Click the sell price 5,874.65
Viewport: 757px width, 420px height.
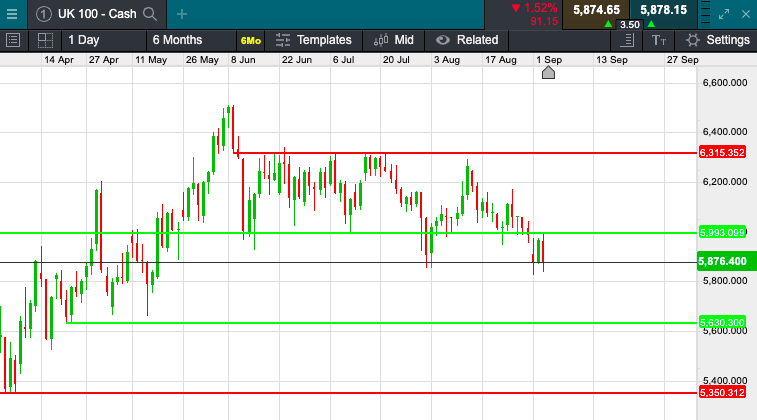596,10
